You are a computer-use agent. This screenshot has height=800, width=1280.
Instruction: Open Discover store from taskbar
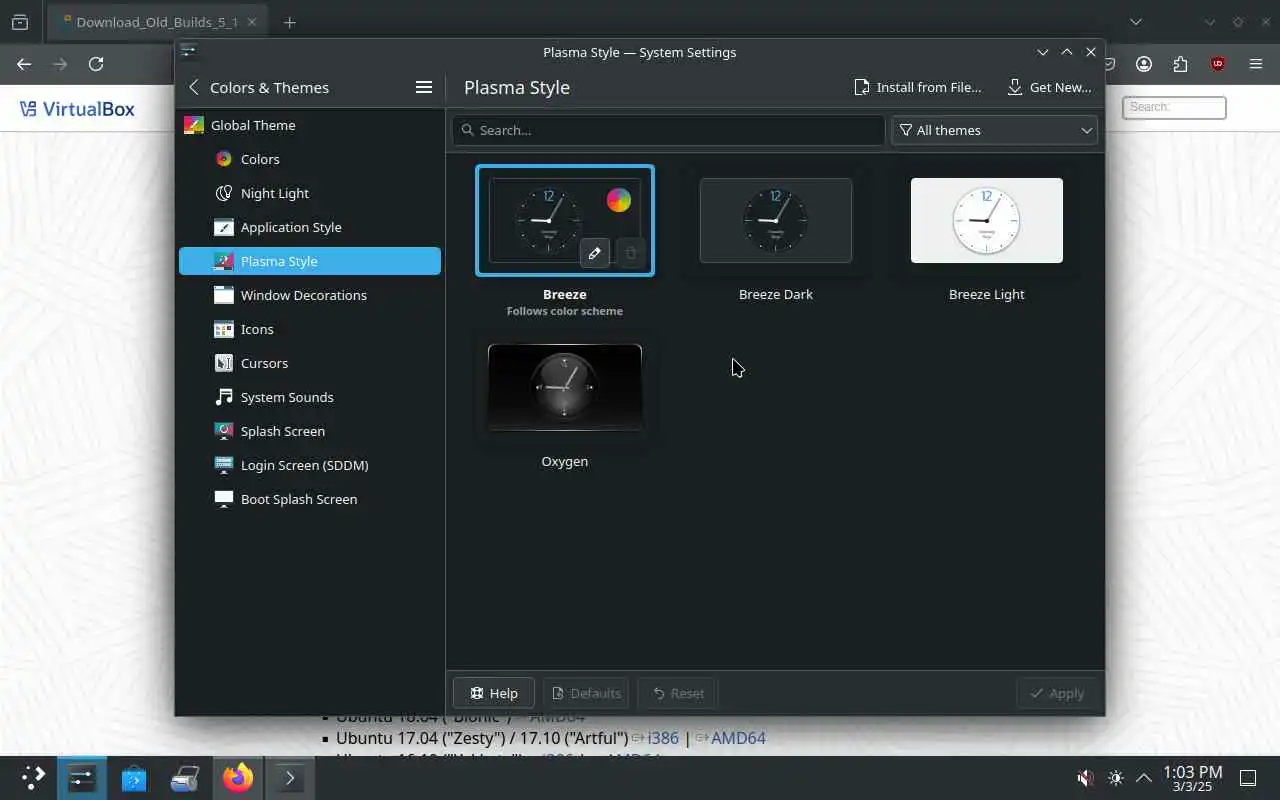pyautogui.click(x=134, y=778)
